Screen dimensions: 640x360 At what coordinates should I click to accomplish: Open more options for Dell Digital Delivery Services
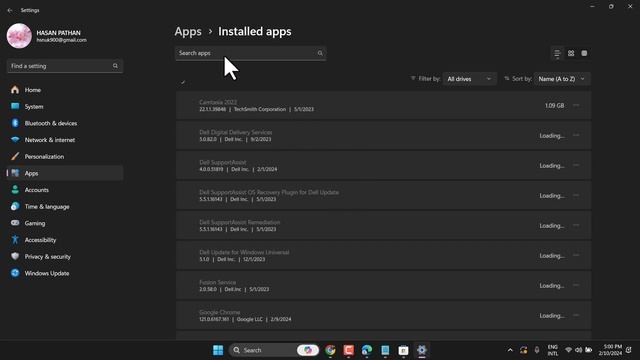[576, 136]
